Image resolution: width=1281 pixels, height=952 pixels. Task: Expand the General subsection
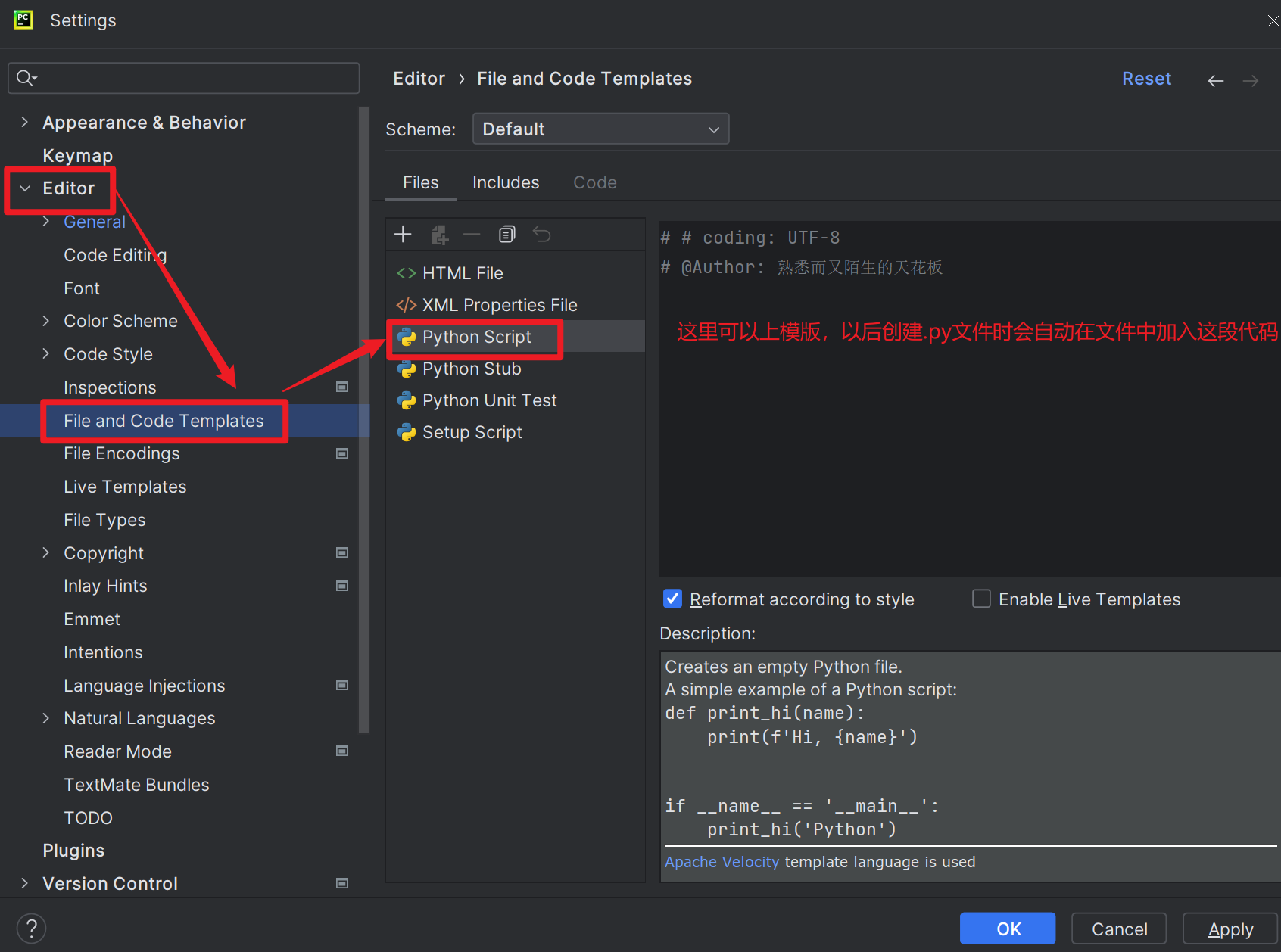45,222
